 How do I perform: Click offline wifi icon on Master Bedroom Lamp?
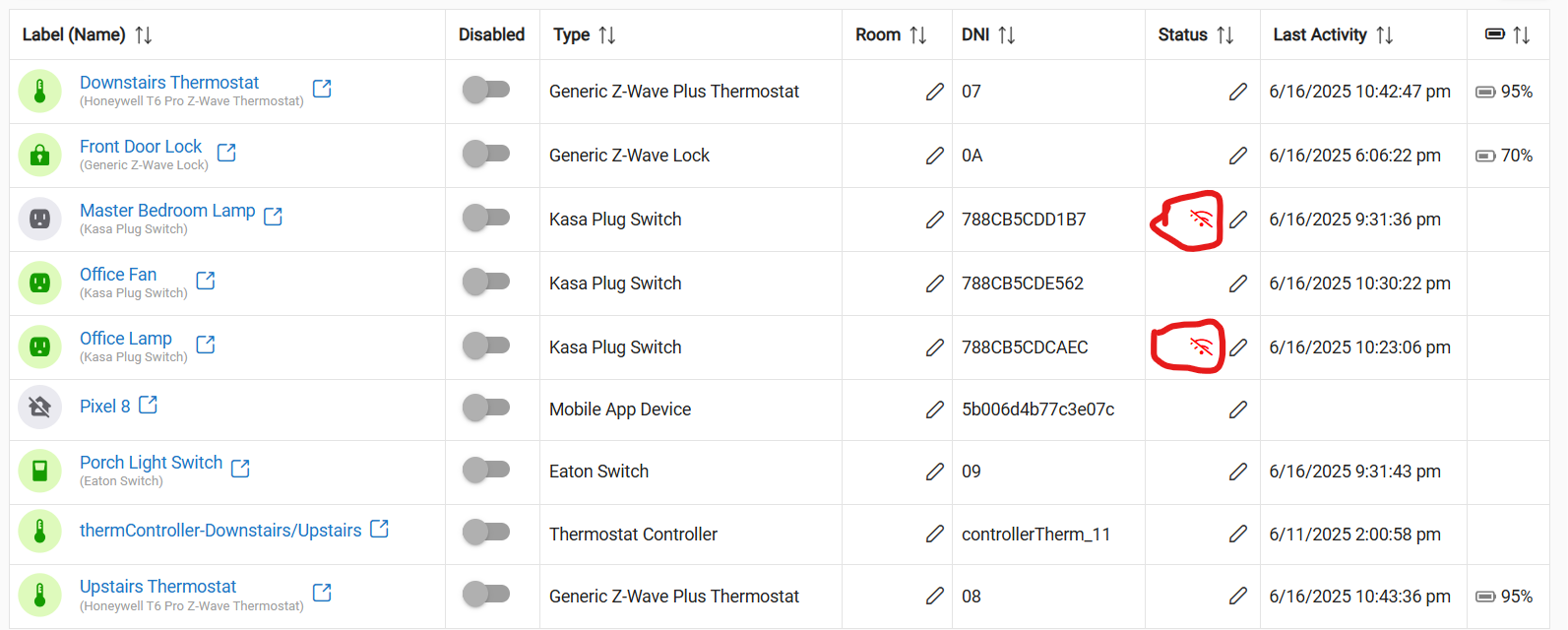tap(1201, 219)
